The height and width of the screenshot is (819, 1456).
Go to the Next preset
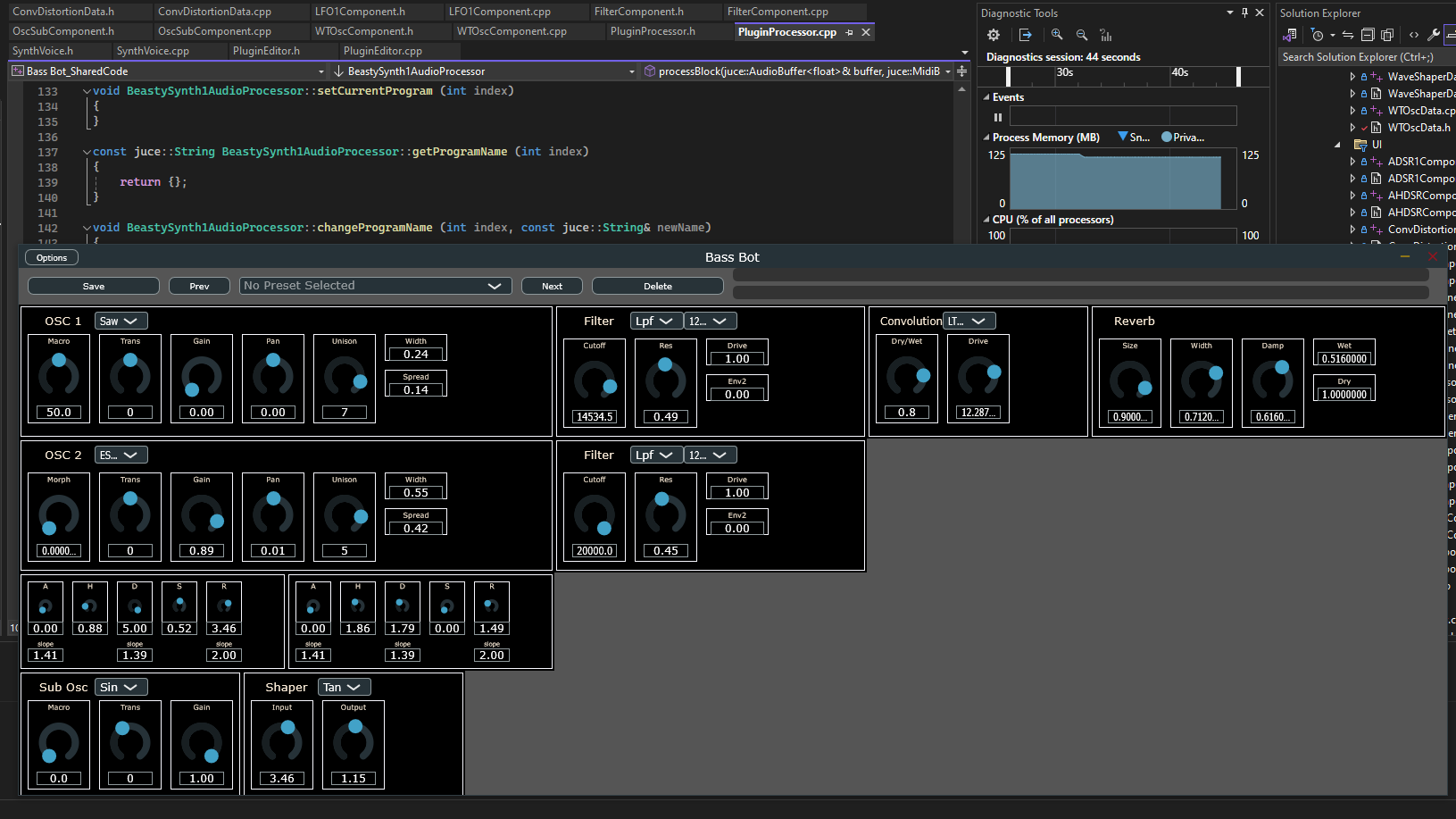[552, 286]
